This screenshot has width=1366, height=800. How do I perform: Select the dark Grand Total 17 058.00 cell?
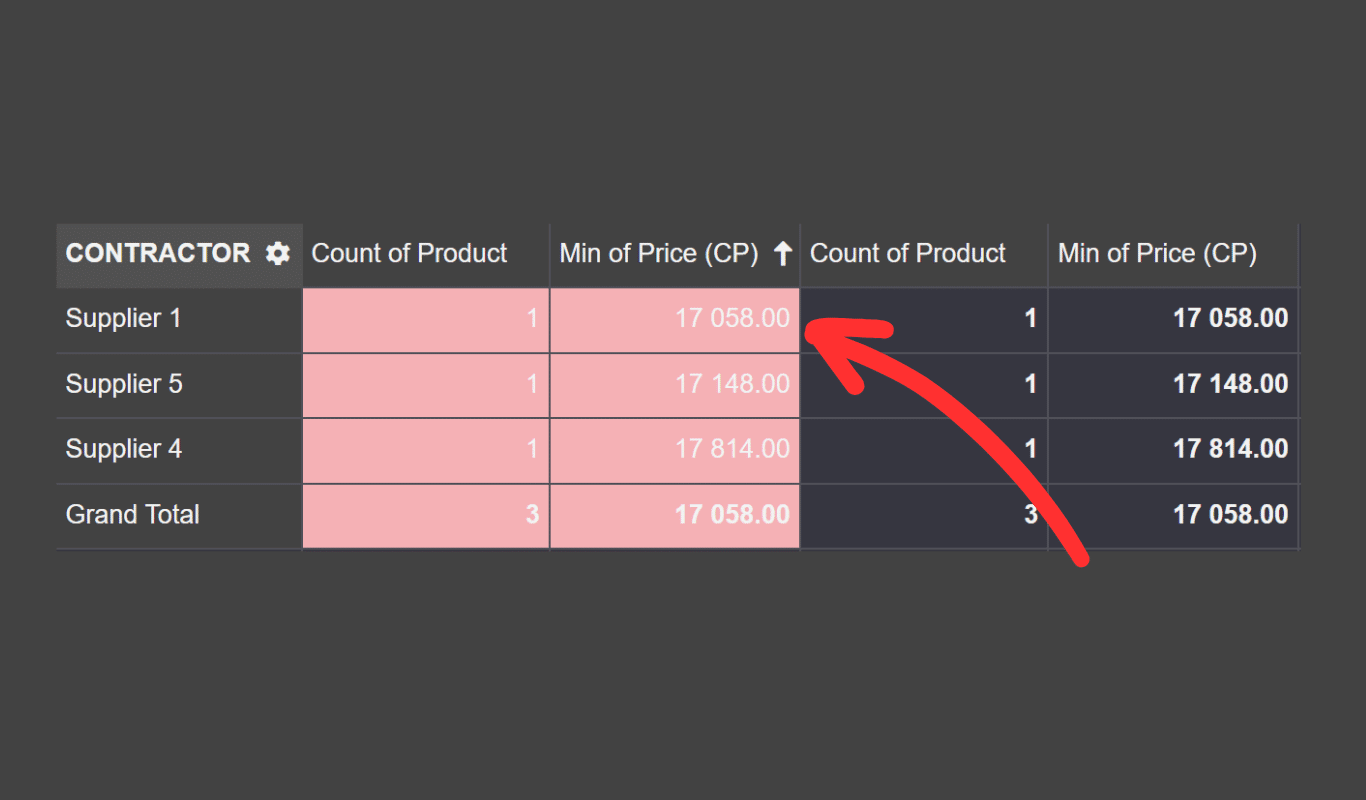click(1230, 515)
